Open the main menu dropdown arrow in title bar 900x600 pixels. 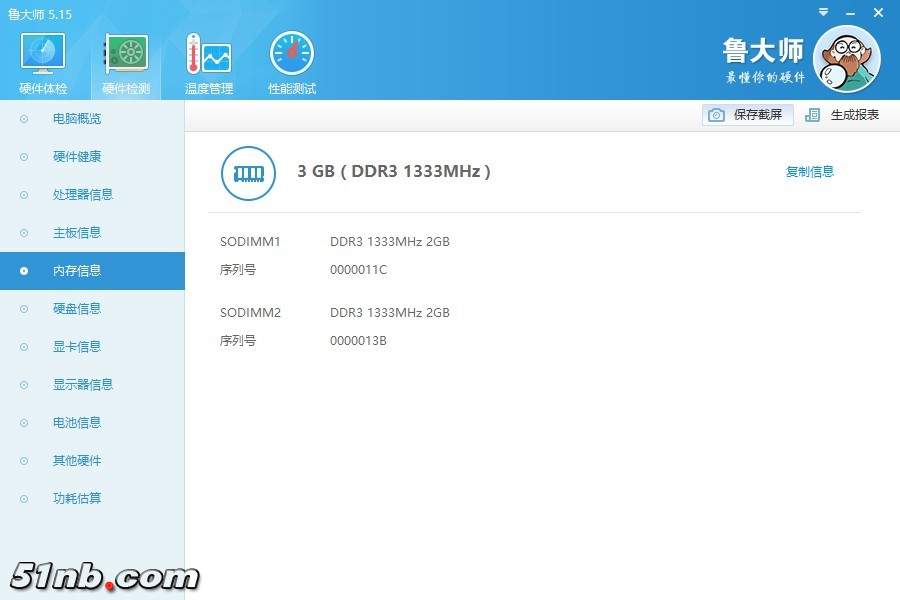click(x=823, y=13)
